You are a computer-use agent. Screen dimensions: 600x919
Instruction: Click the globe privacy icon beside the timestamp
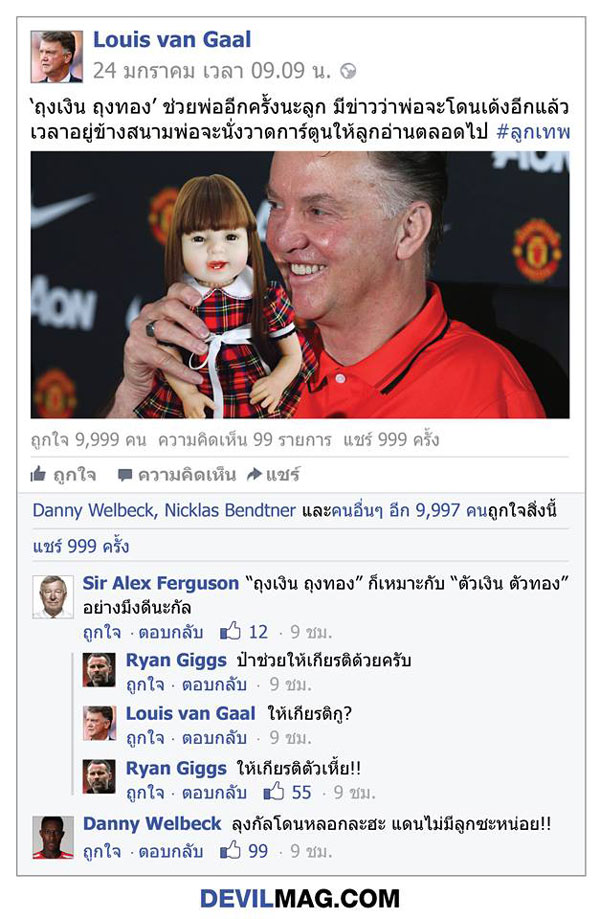348,72
